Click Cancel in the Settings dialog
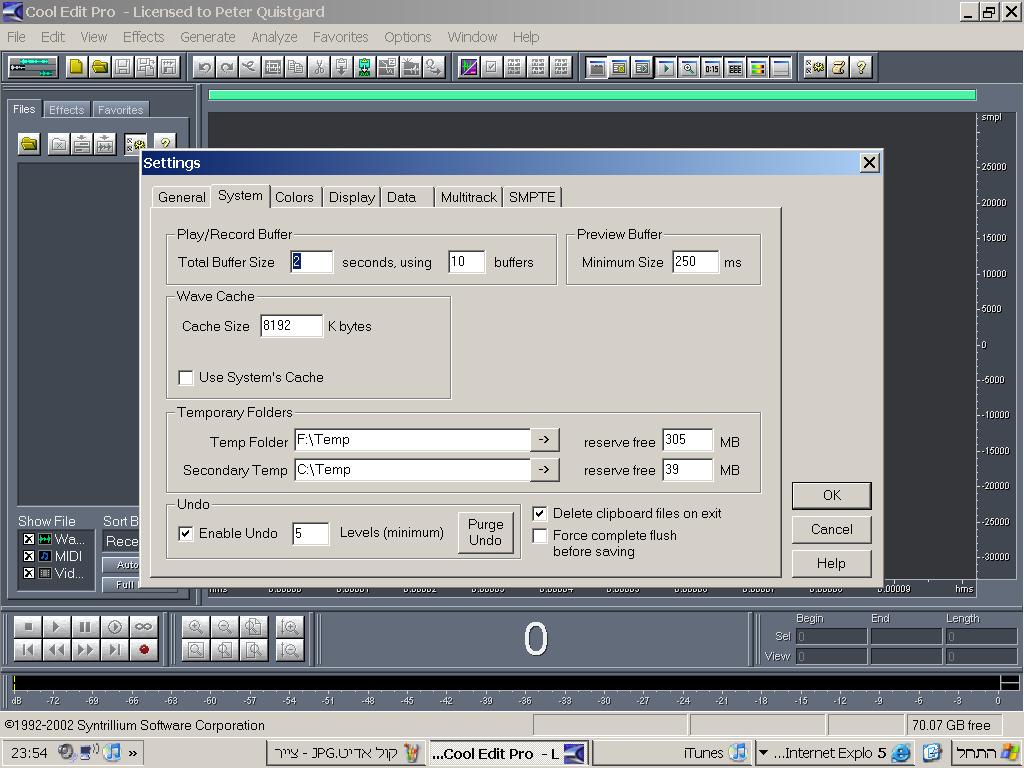 [831, 529]
